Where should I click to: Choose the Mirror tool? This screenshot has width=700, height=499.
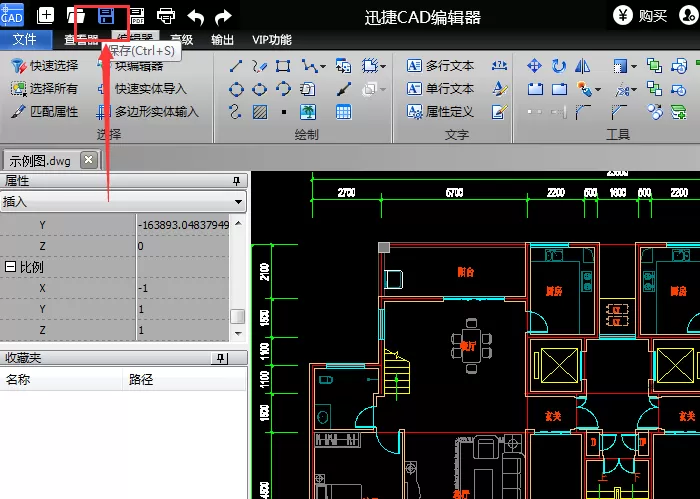click(582, 66)
